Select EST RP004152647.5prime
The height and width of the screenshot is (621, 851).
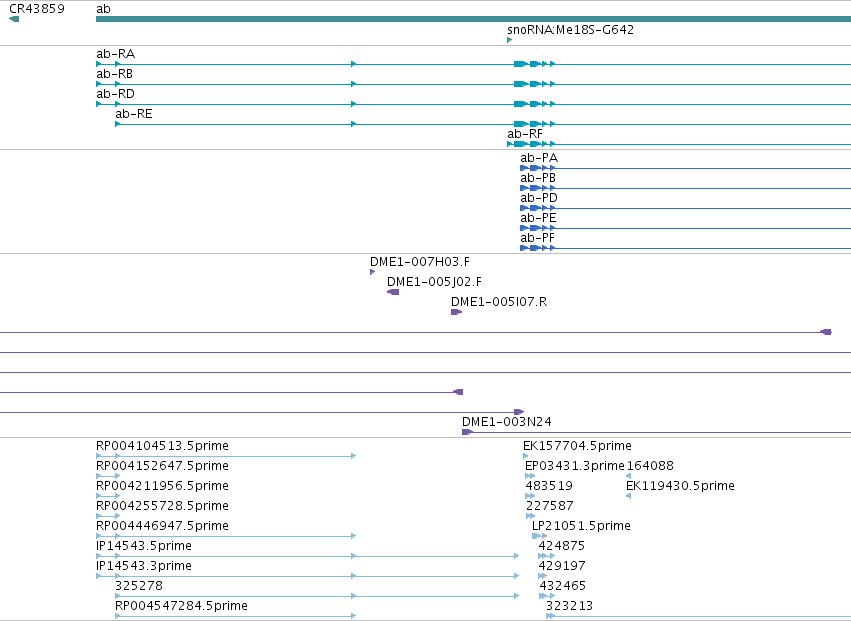[x=162, y=466]
